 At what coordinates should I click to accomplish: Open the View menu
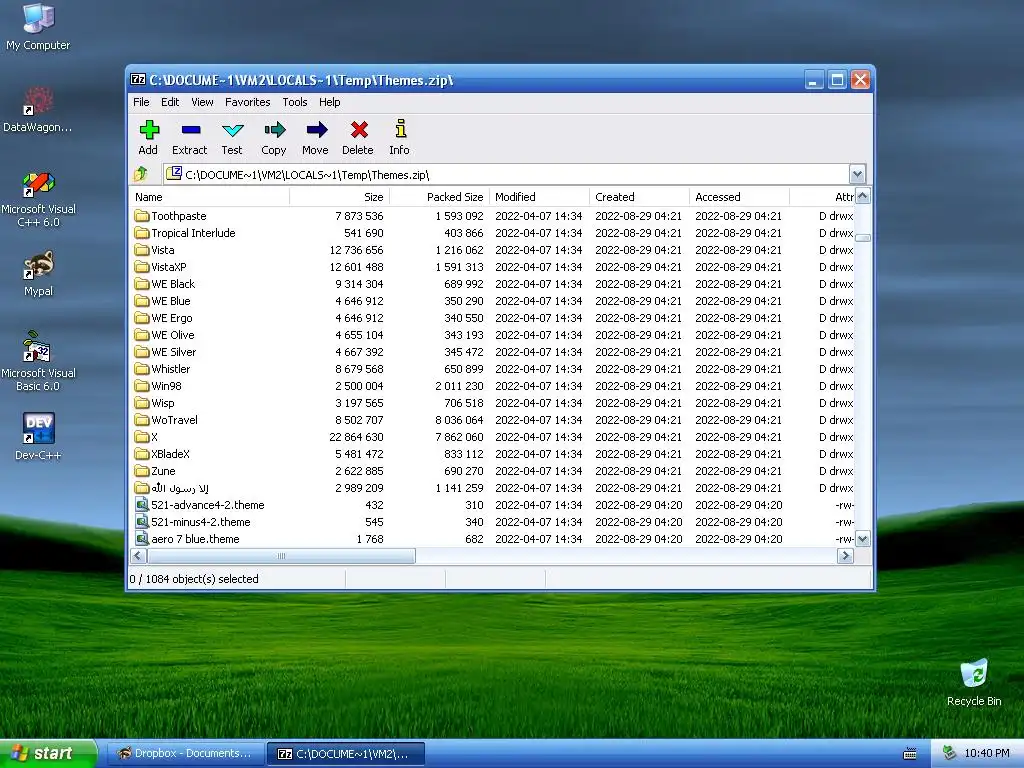202,102
